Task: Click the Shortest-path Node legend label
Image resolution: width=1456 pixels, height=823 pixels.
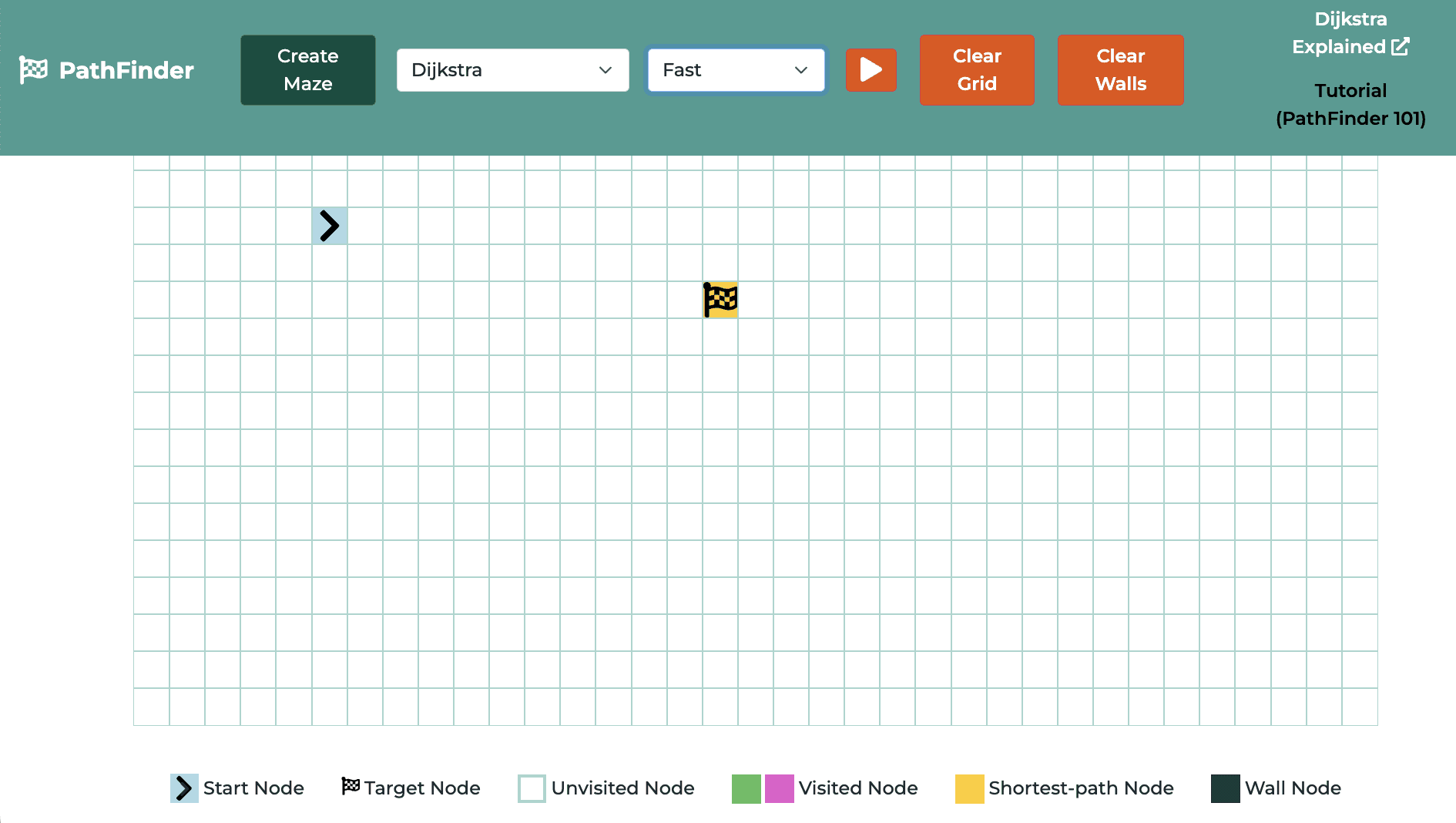Action: (x=1081, y=788)
